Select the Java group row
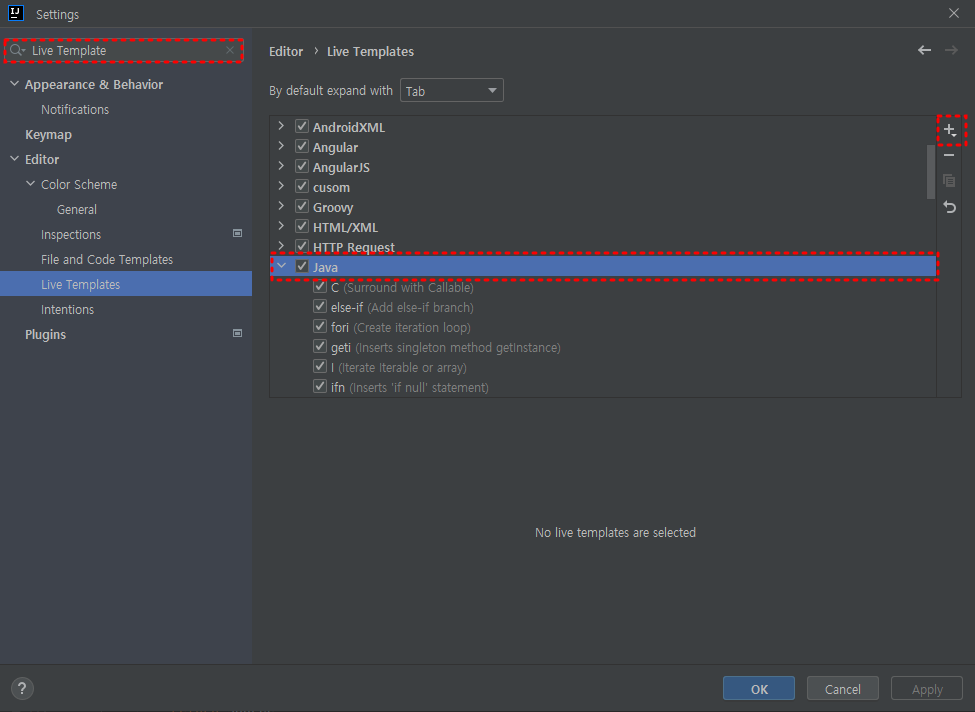Image resolution: width=975 pixels, height=712 pixels. coord(603,267)
